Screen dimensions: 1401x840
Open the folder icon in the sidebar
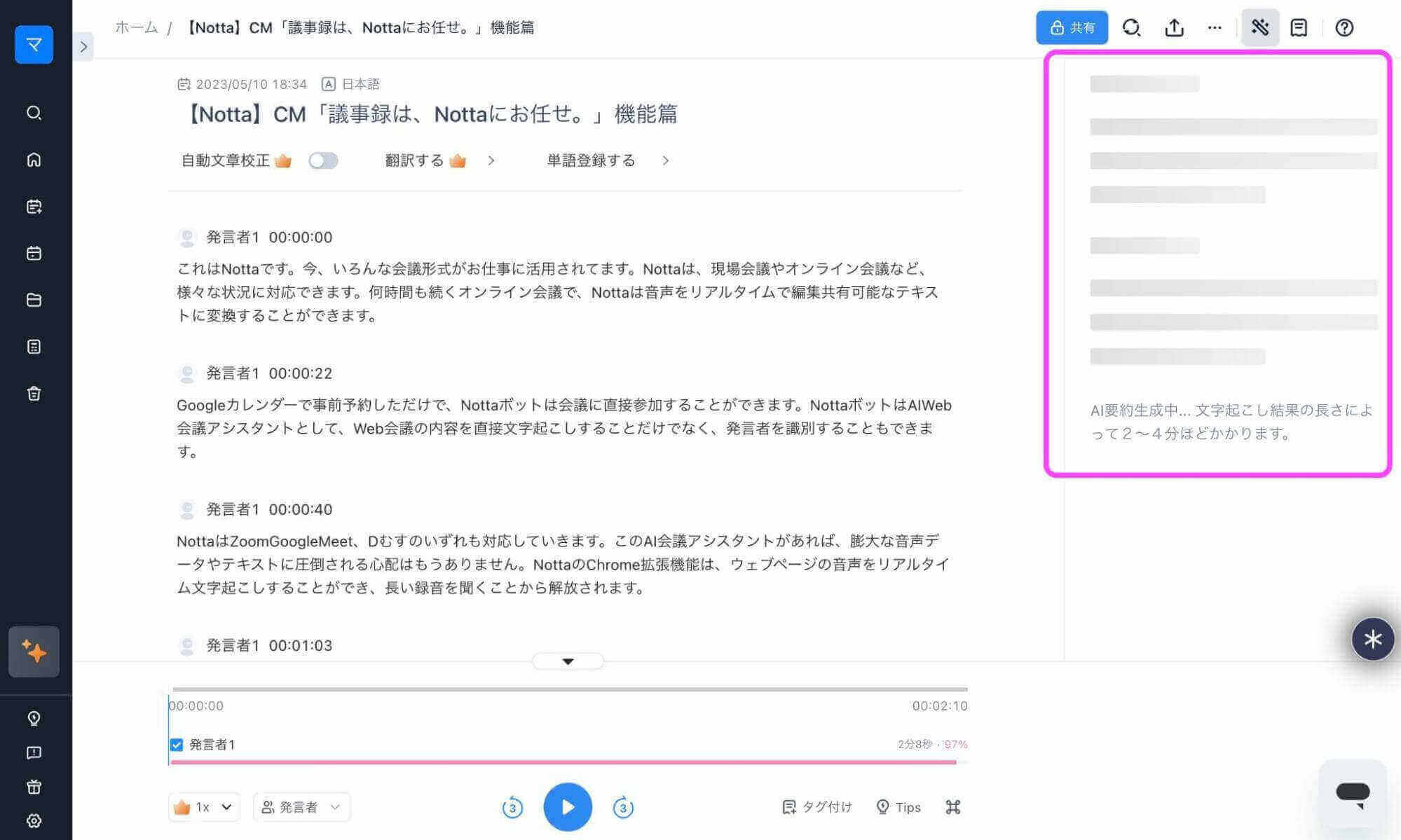point(34,300)
